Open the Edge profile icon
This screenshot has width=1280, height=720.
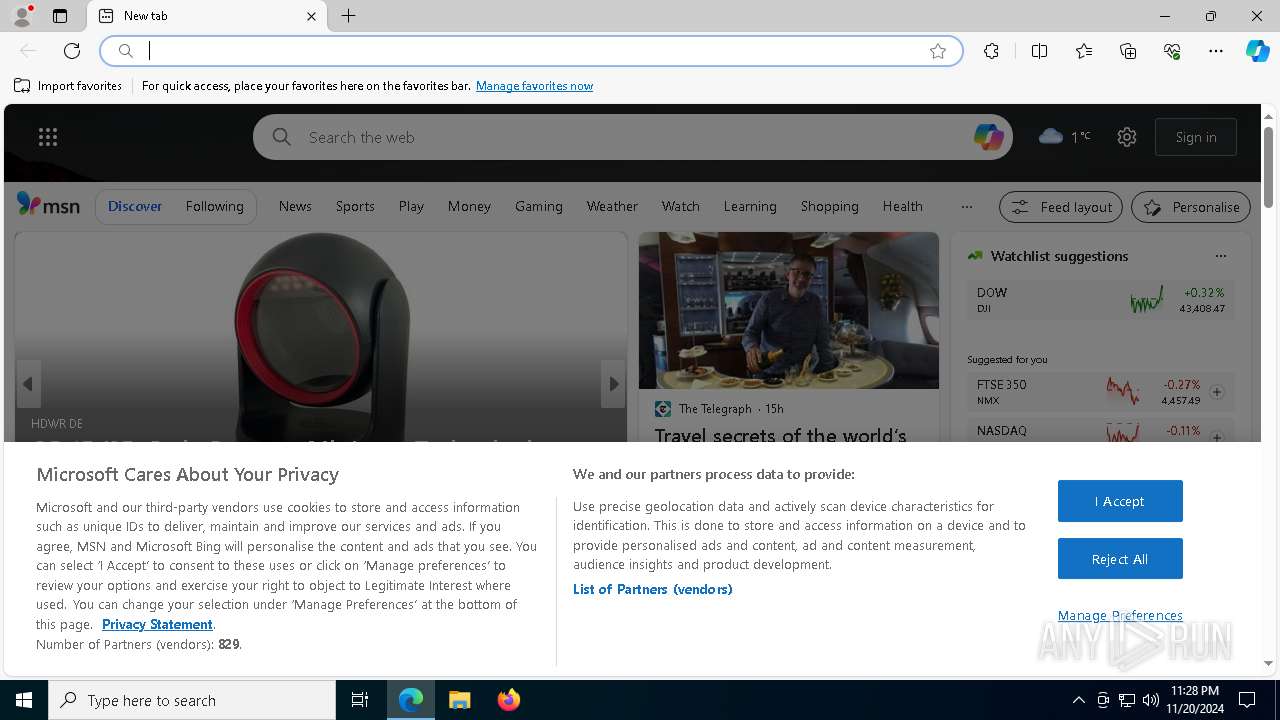pyautogui.click(x=21, y=16)
